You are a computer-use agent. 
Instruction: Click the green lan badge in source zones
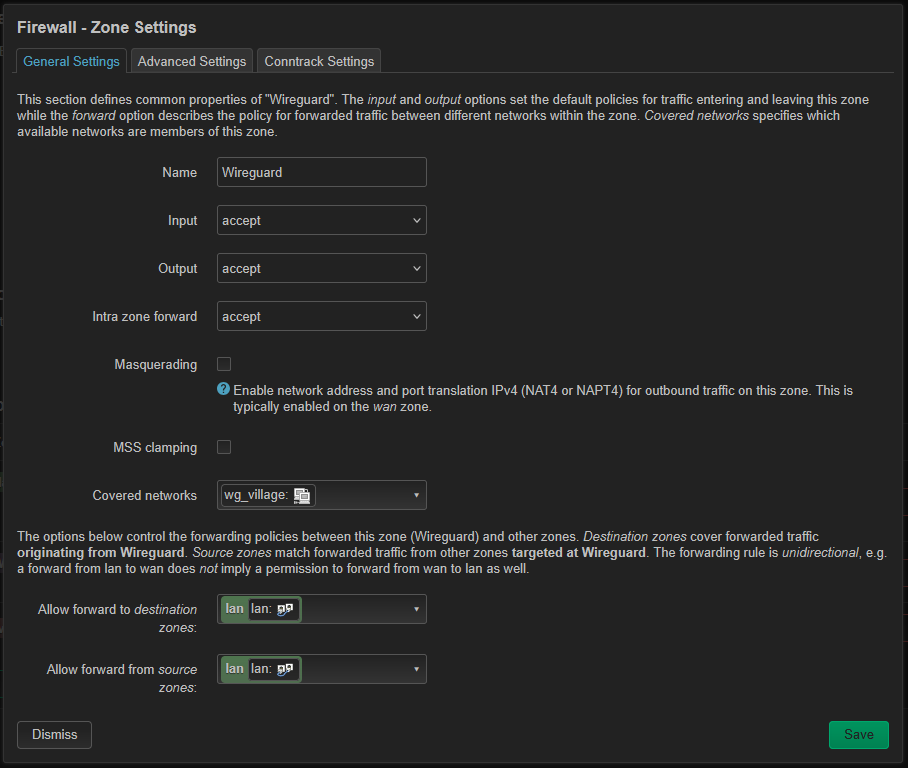tap(234, 669)
